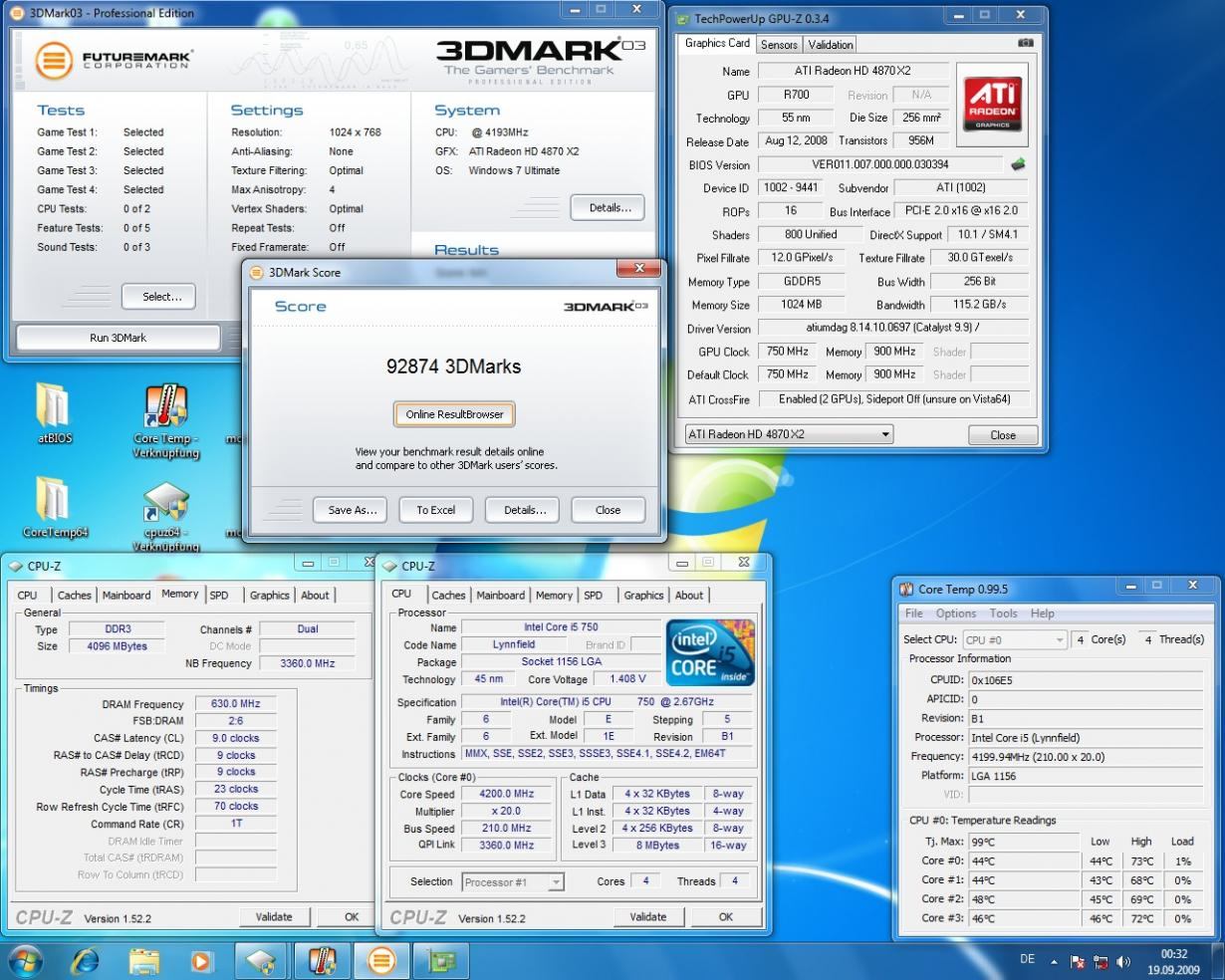Open CPU-Z Processor #1 selection dropdown

pyautogui.click(x=513, y=881)
